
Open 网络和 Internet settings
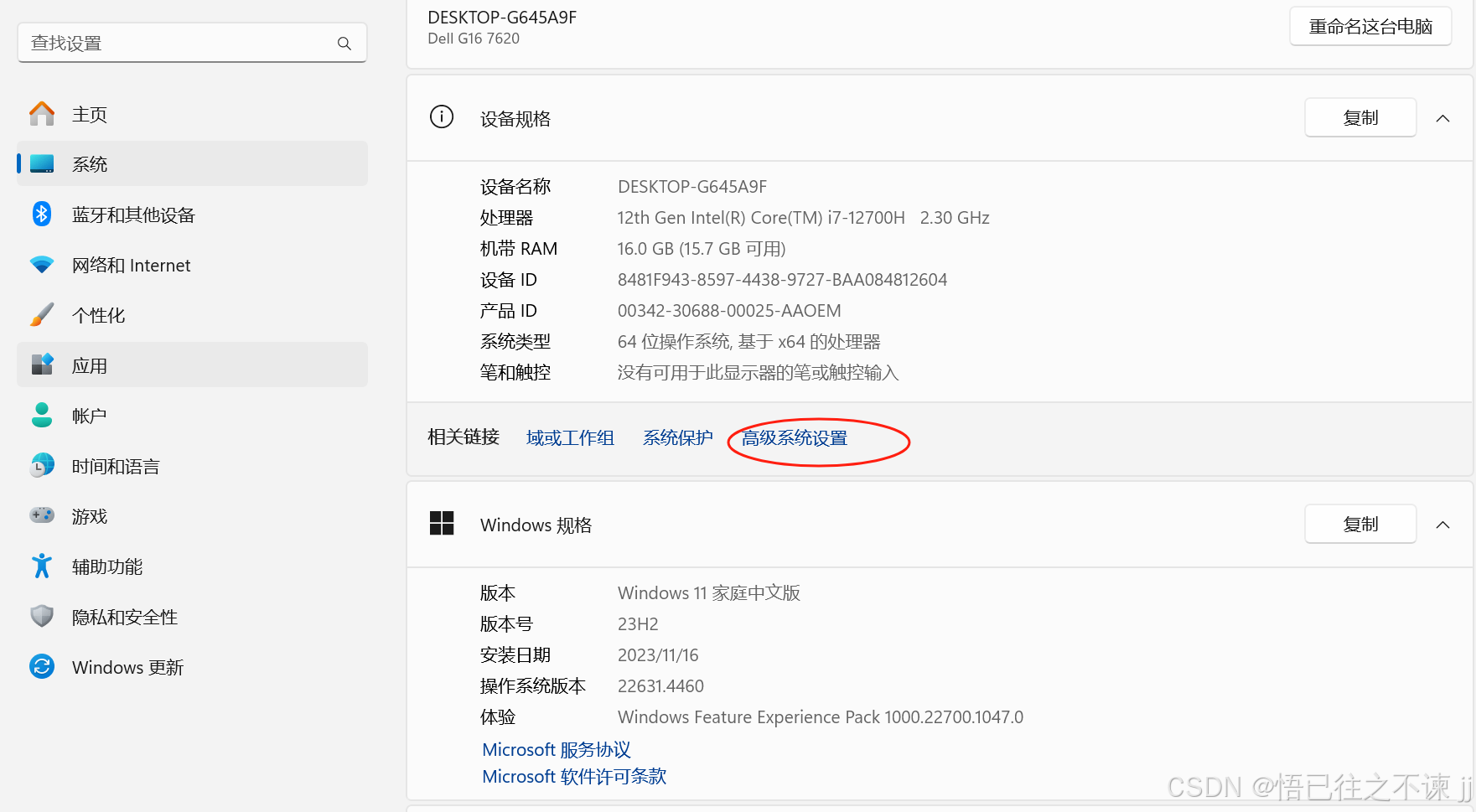tap(192, 265)
